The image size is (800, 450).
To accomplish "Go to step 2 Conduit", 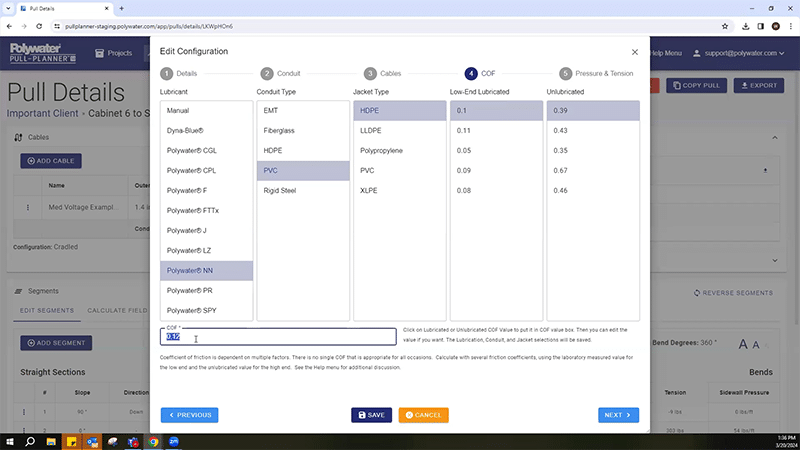I will coord(280,73).
